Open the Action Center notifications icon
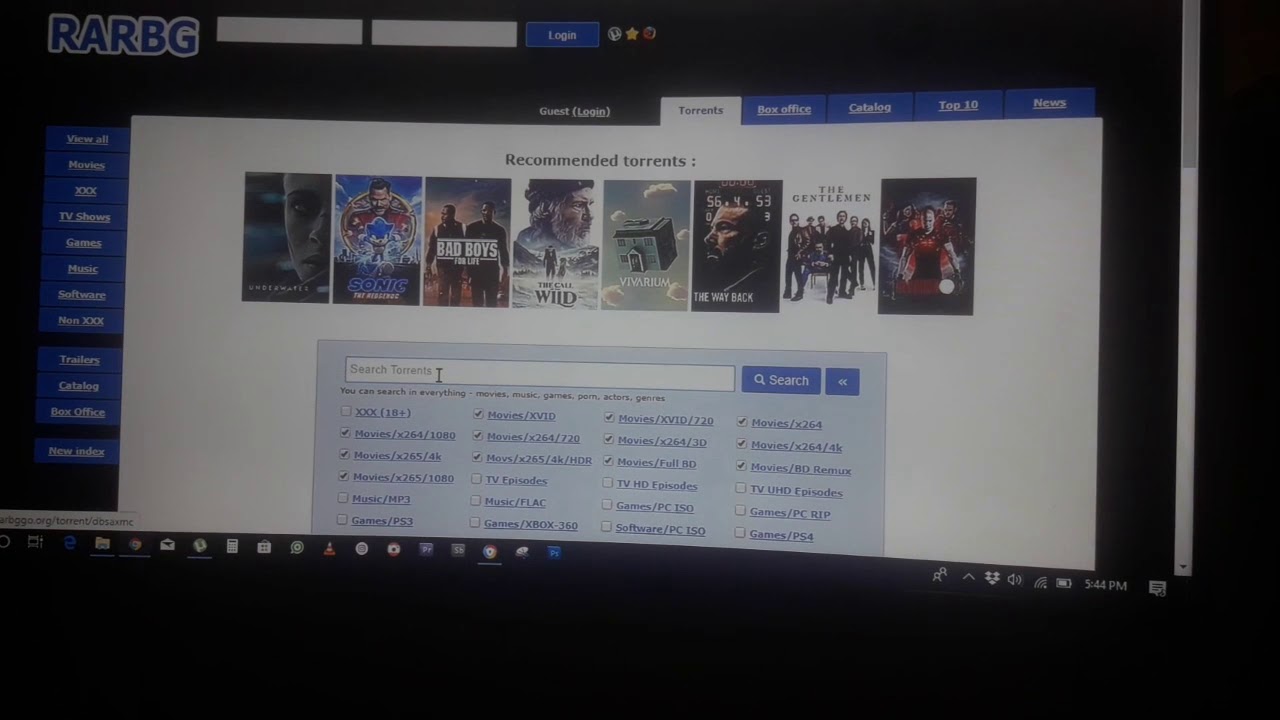Viewport: 1280px width, 720px height. pyautogui.click(x=1157, y=588)
